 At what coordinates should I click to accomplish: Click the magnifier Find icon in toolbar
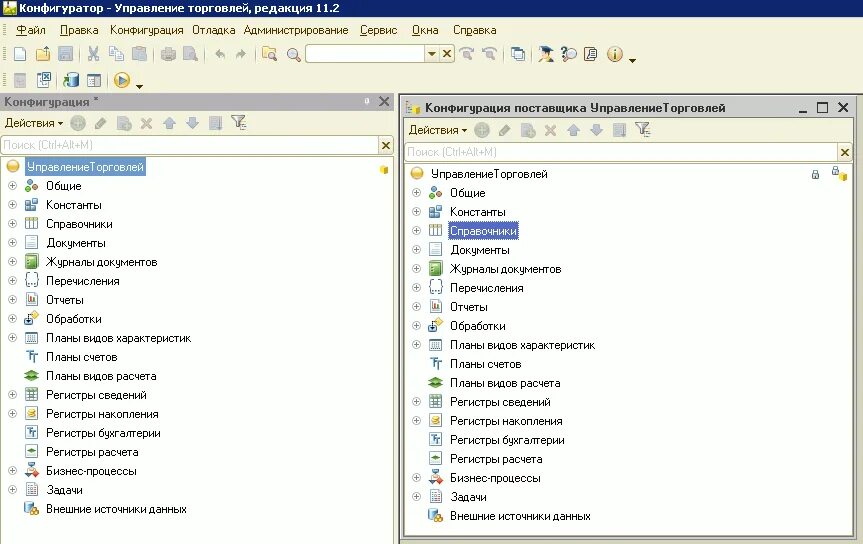tap(293, 54)
